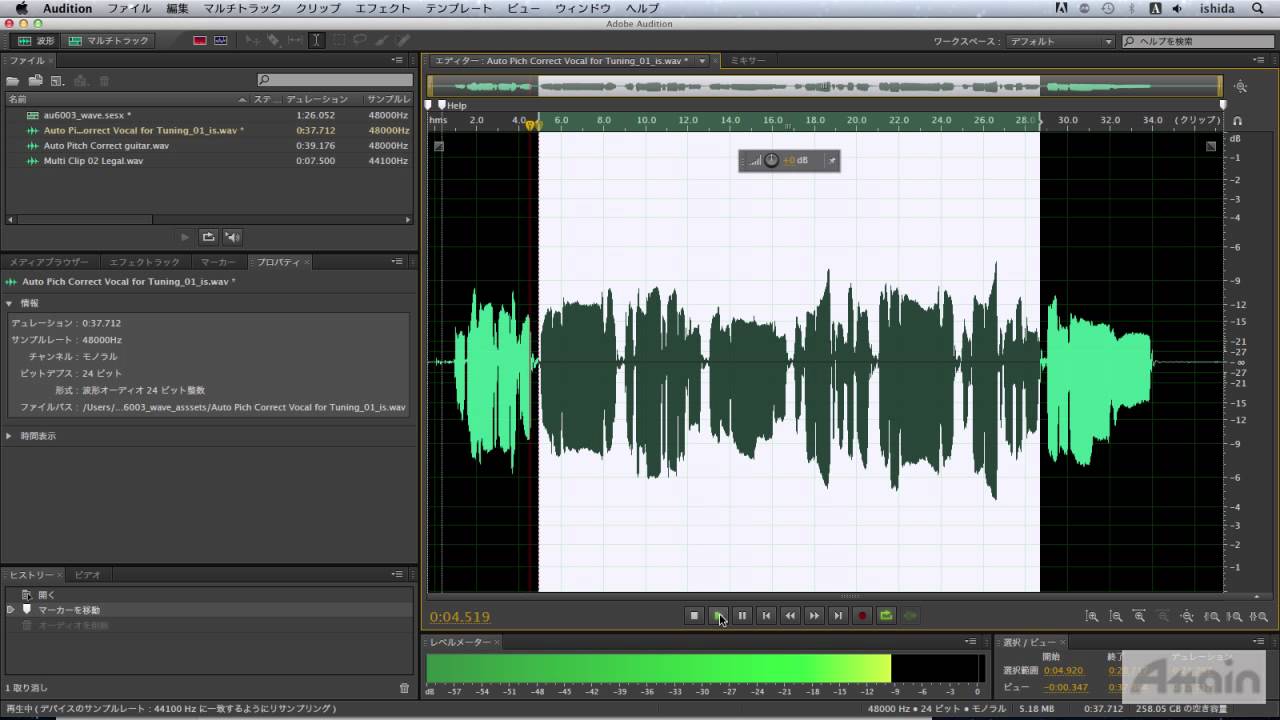This screenshot has height=720, width=1280.
Task: Import file icon in Files panel
Action: (35, 80)
